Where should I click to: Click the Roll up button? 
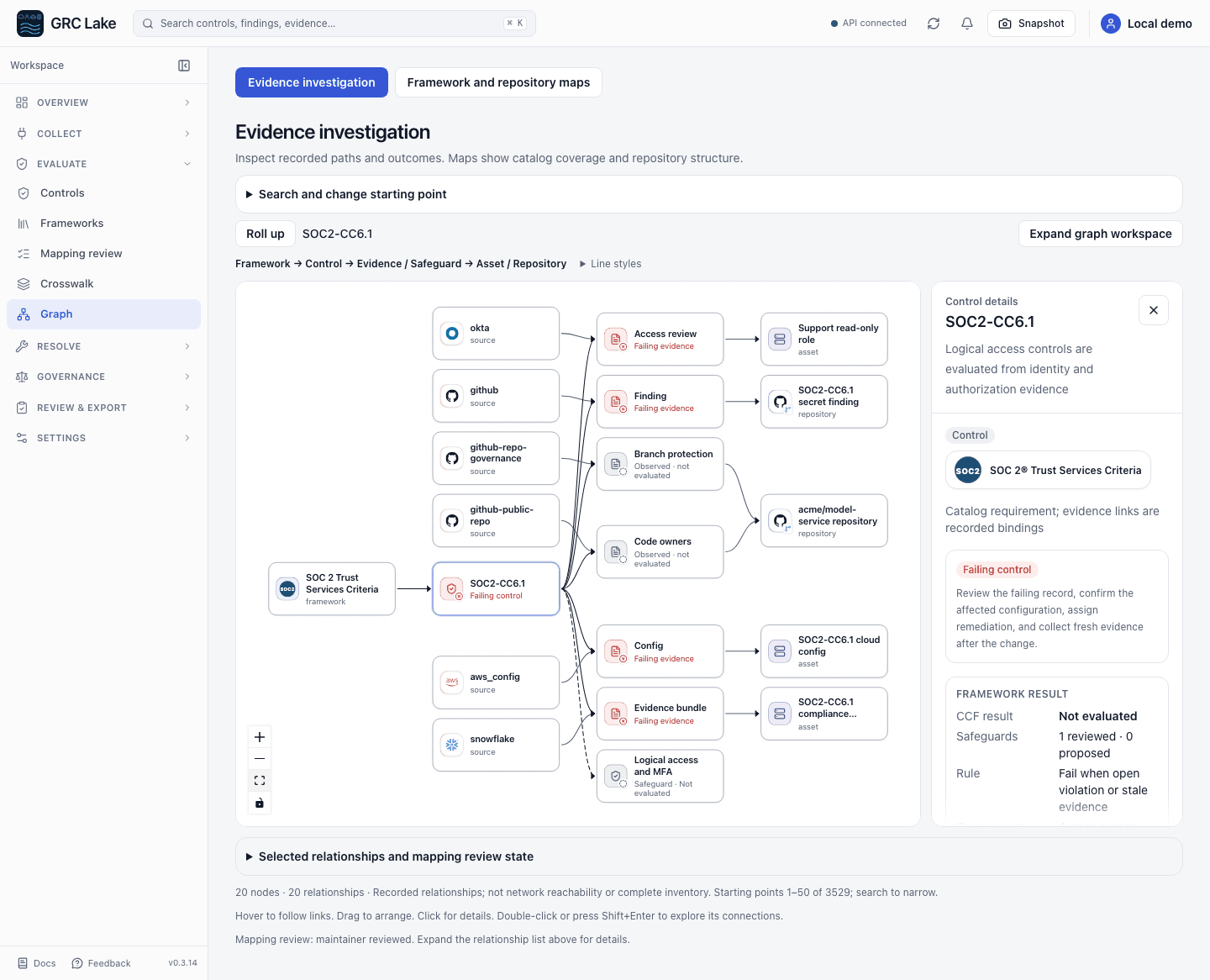coord(266,234)
